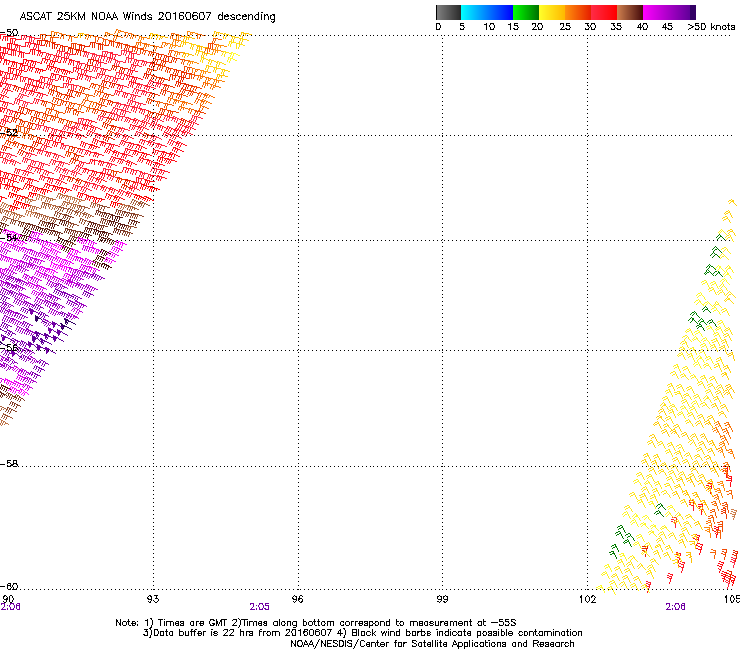
Task: Click the green 15-20 knots legend segment
Action: pyautogui.click(x=526, y=12)
